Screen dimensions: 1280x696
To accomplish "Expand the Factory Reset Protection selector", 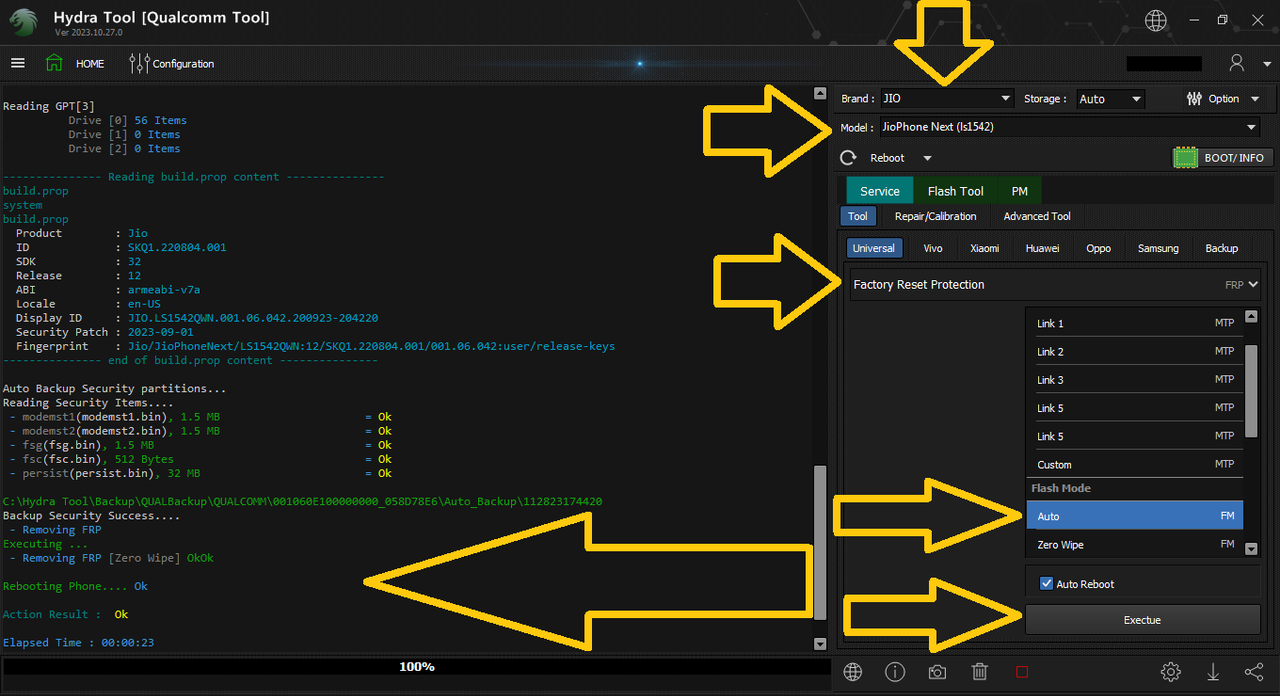I will [x=1054, y=285].
